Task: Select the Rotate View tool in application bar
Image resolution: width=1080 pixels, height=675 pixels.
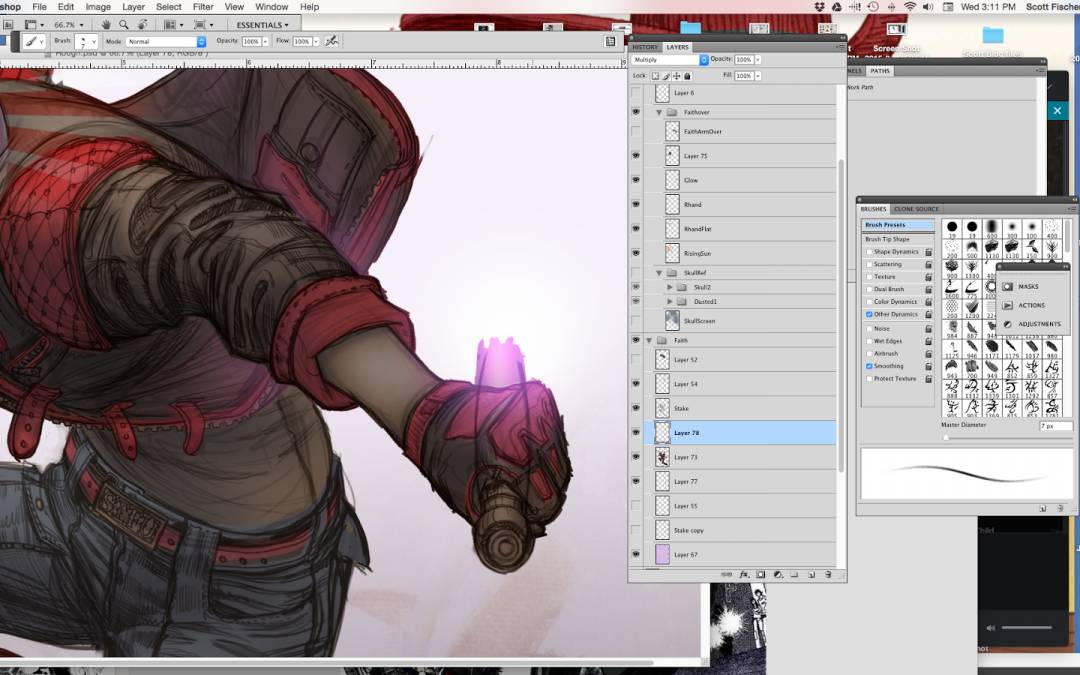Action: coord(142,25)
